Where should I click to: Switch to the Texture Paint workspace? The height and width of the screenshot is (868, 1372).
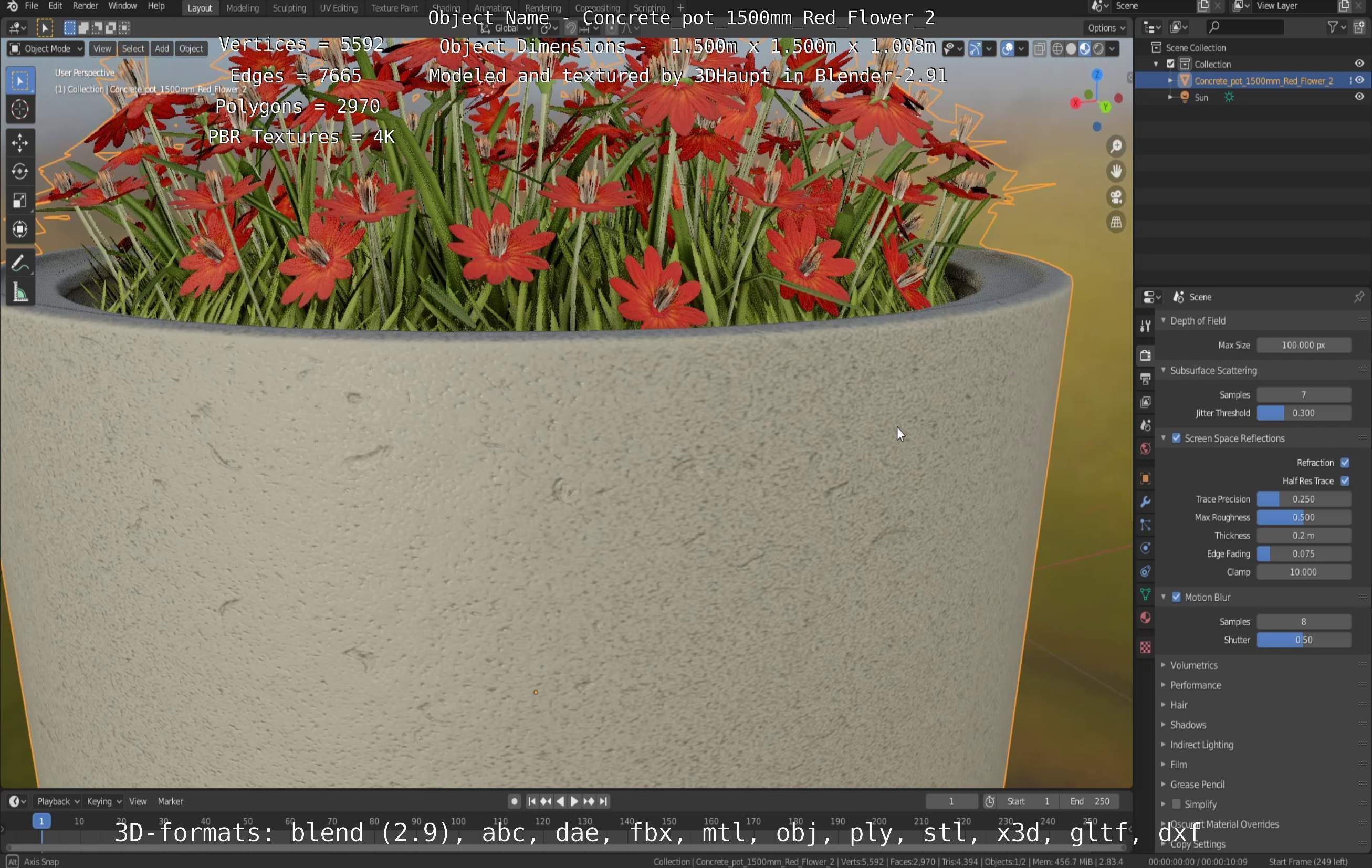394,8
